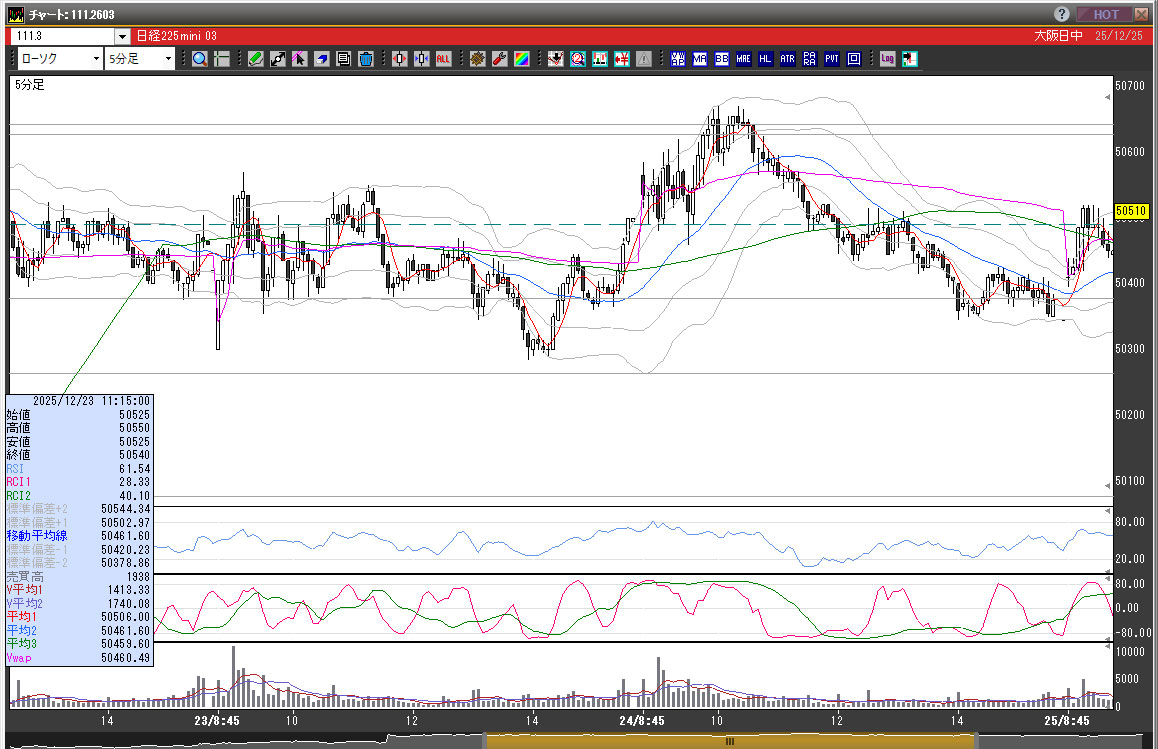This screenshot has height=749, width=1158.
Task: Toggle the HL indicator button
Action: [x=765, y=59]
